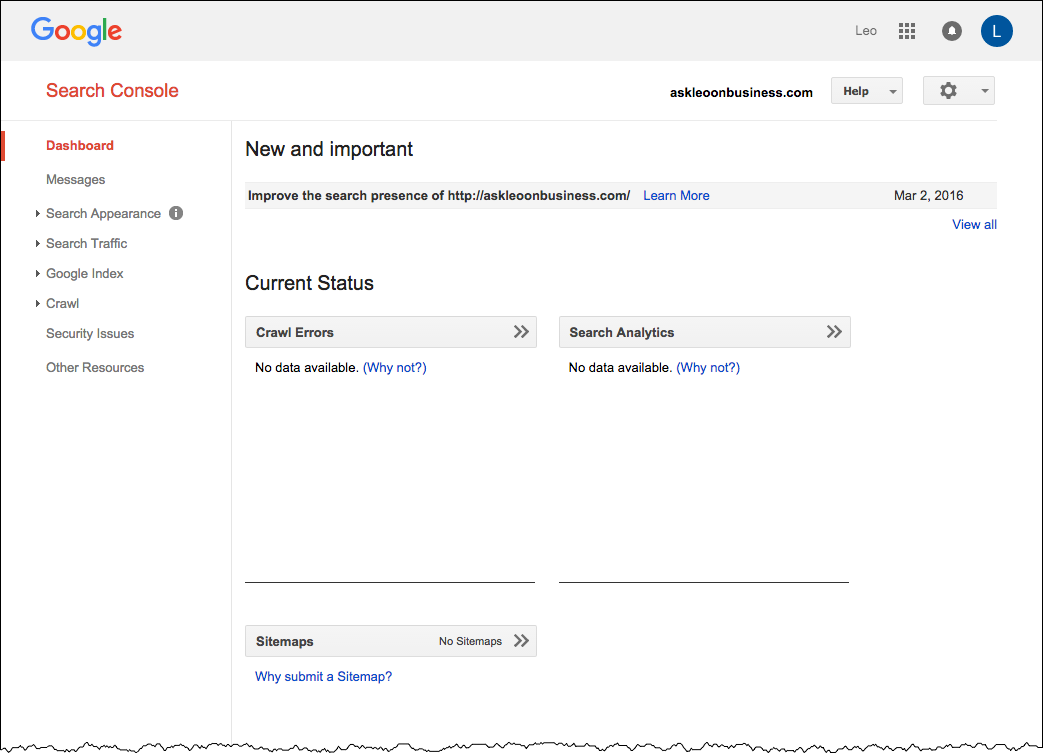This screenshot has width=1043, height=753.
Task: Open the Help dropdown menu
Action: click(x=866, y=90)
